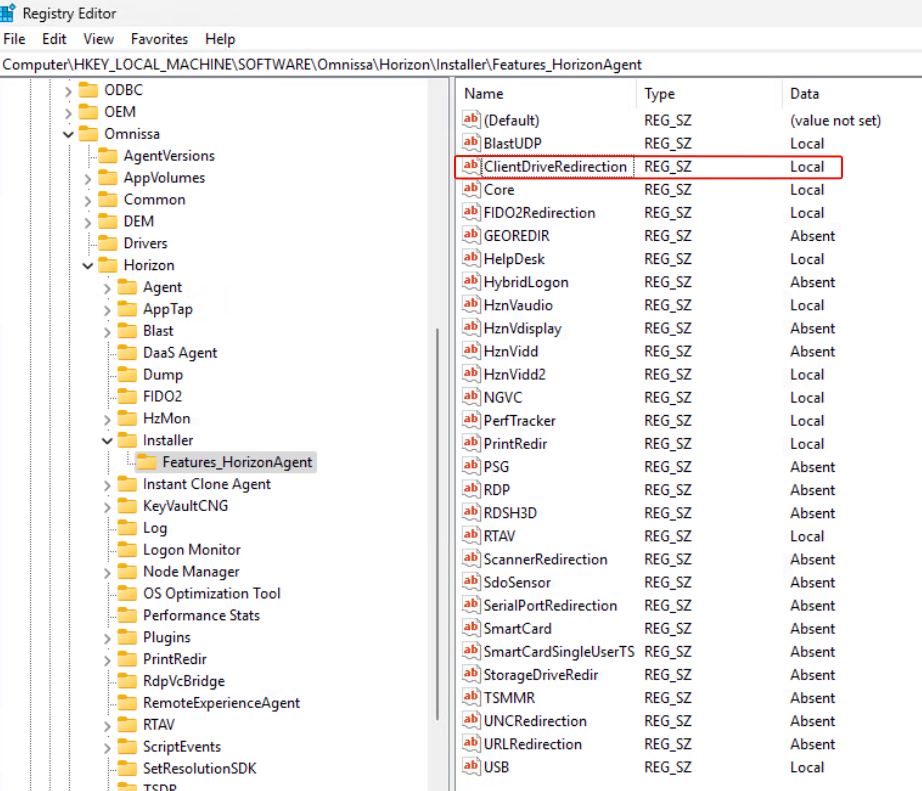Collapse the Omnissa key
This screenshot has height=791, width=922.
[68, 135]
